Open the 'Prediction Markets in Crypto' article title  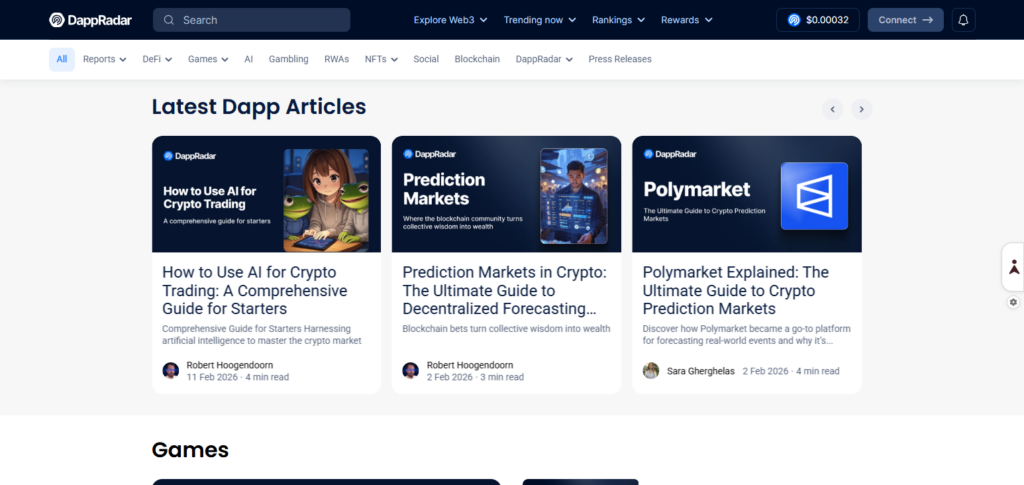pos(505,290)
